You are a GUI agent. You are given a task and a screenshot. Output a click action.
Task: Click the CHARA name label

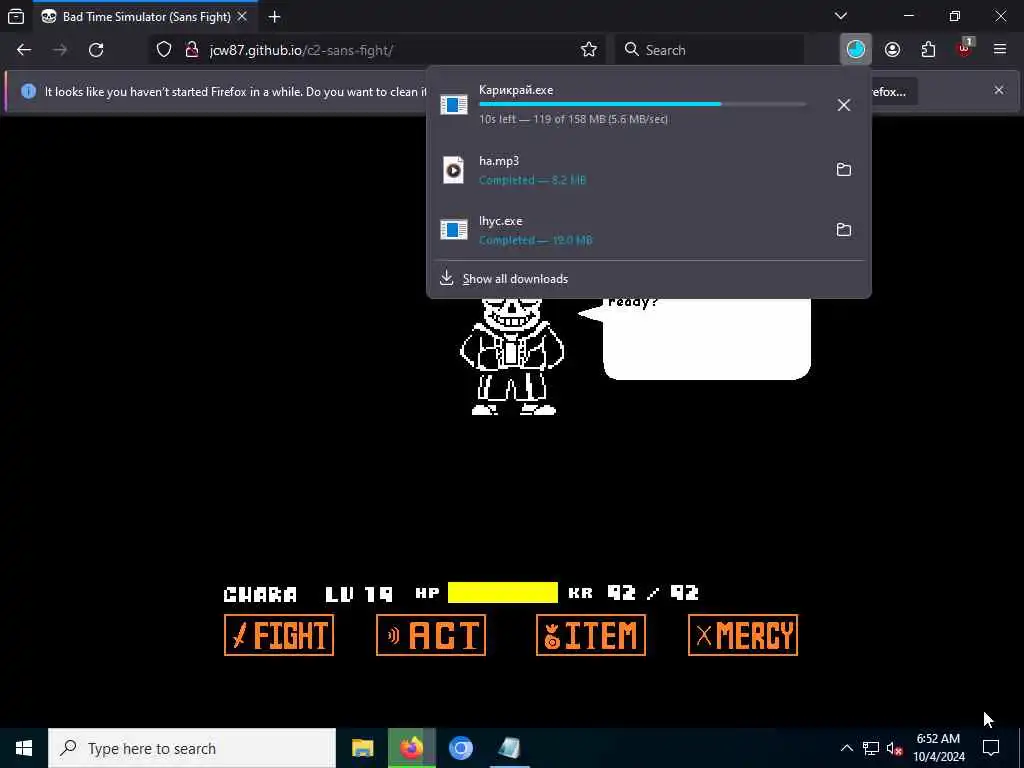[261, 594]
